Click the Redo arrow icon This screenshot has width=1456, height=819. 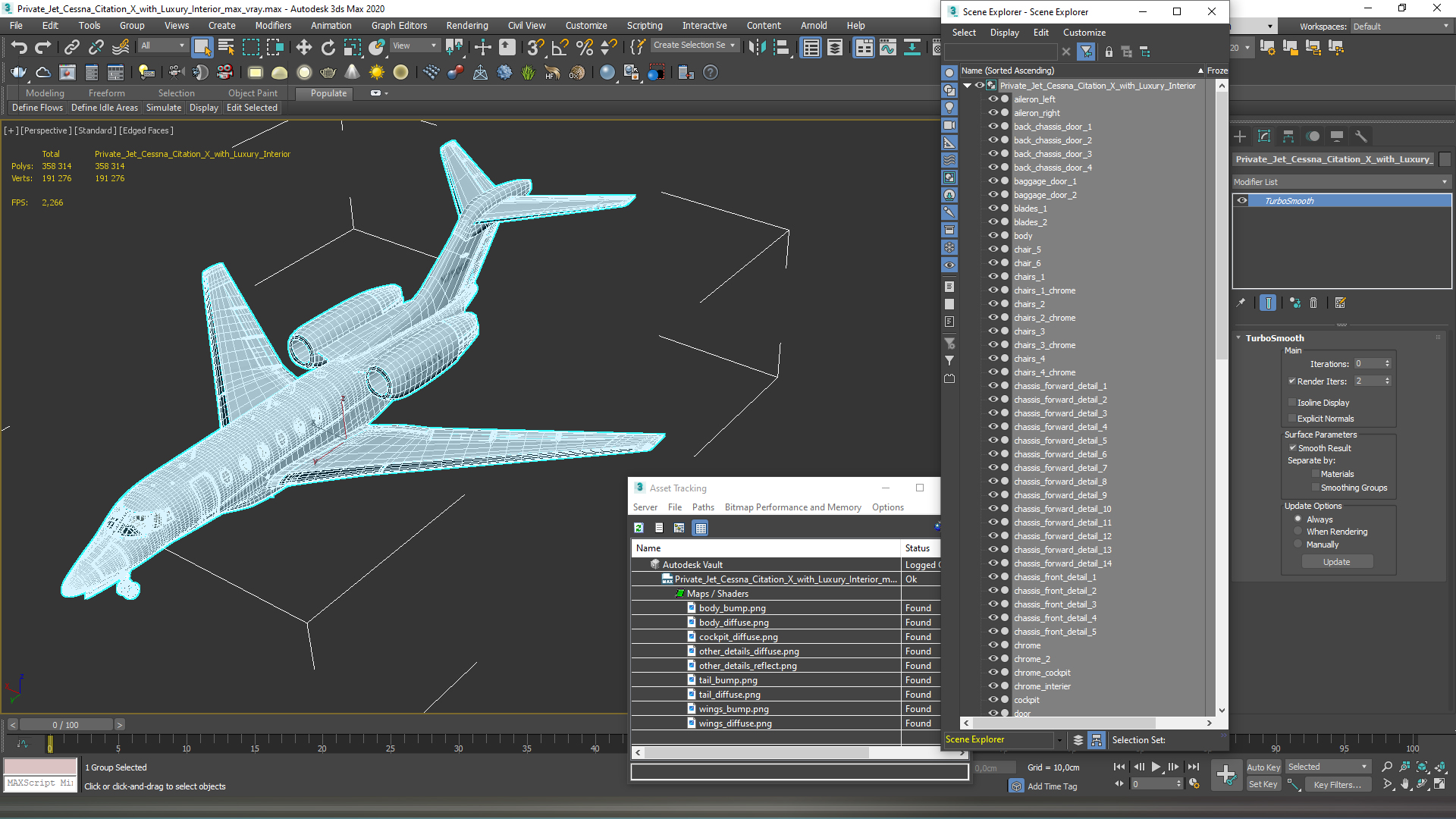tap(43, 47)
